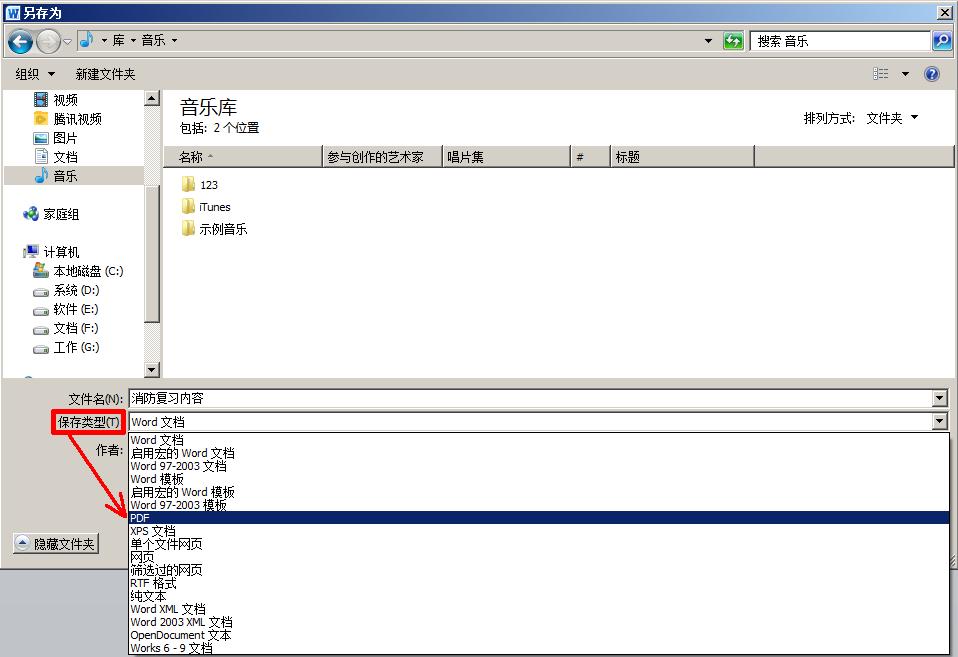Expand the 文件名 history dropdown arrow
958x657 pixels.
pos(939,398)
